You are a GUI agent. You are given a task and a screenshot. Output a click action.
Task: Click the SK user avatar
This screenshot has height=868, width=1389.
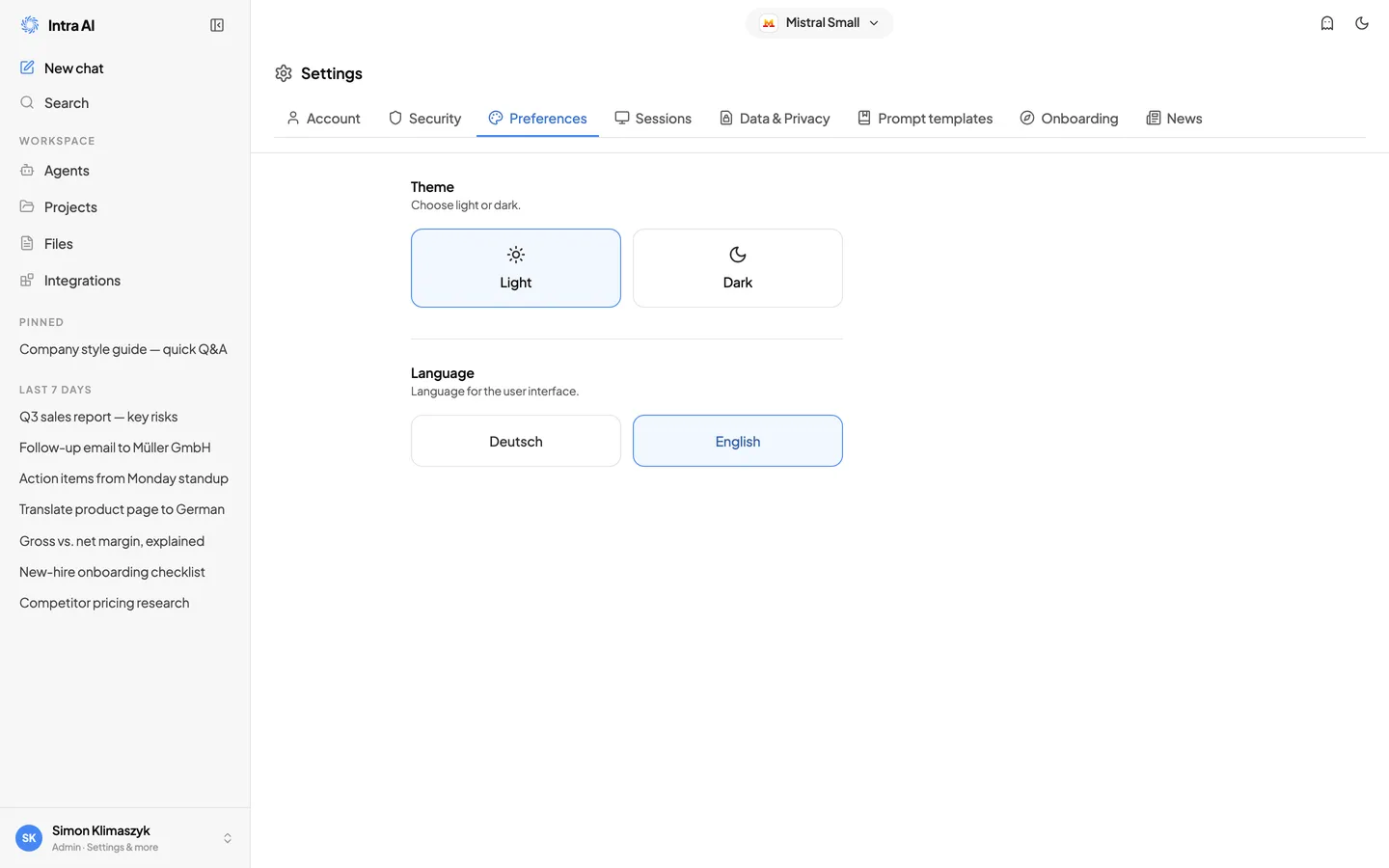pyautogui.click(x=29, y=838)
